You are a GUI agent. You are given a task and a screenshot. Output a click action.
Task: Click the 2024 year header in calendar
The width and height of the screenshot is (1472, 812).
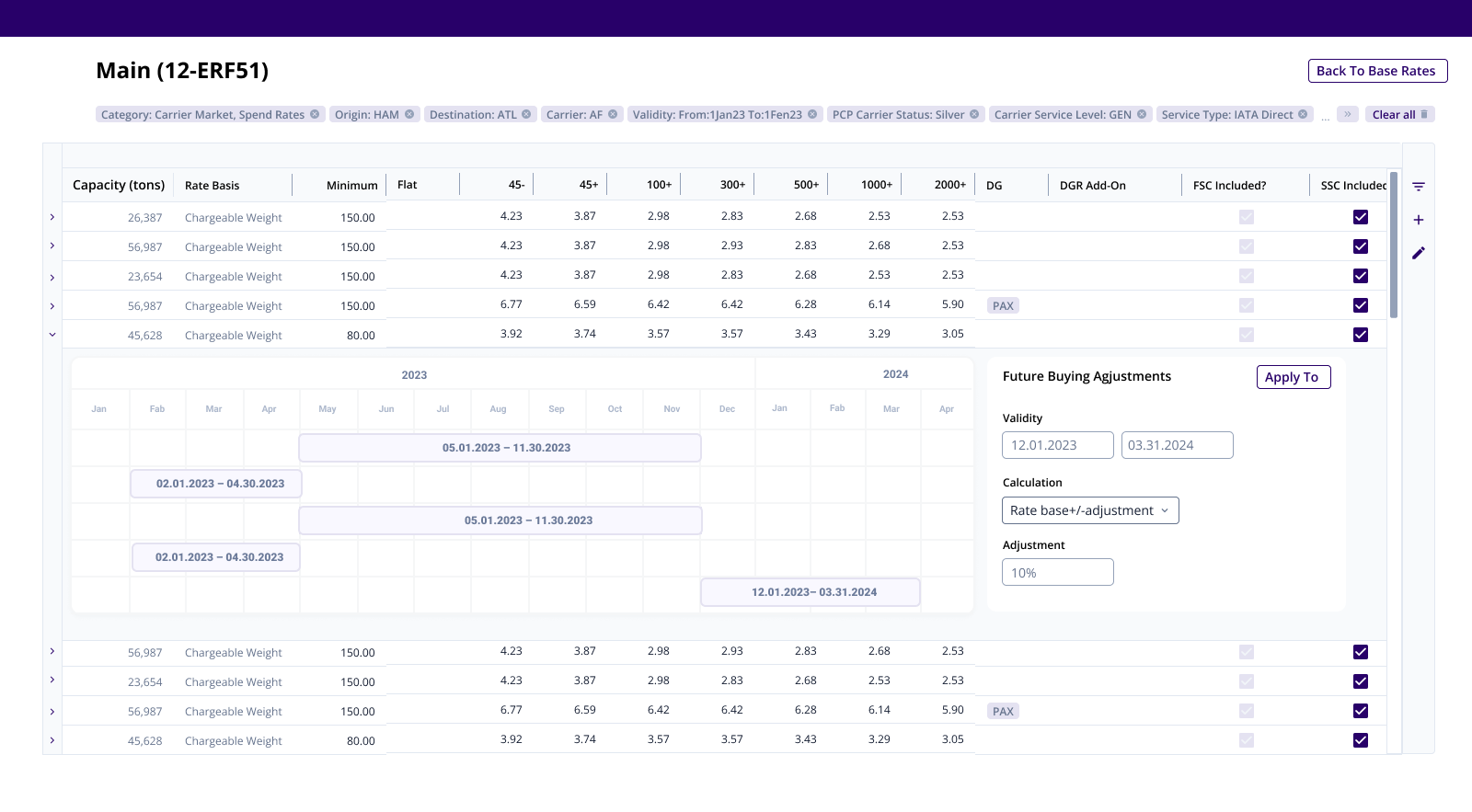coord(896,374)
